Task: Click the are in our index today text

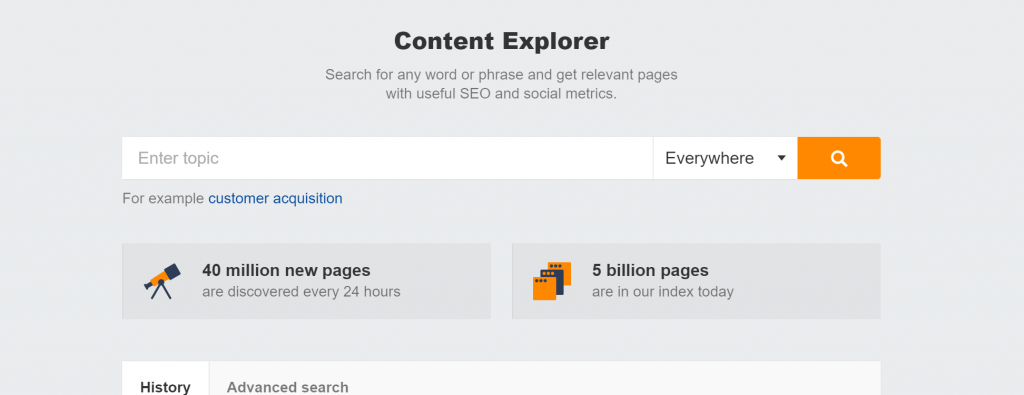Action: coord(663,291)
